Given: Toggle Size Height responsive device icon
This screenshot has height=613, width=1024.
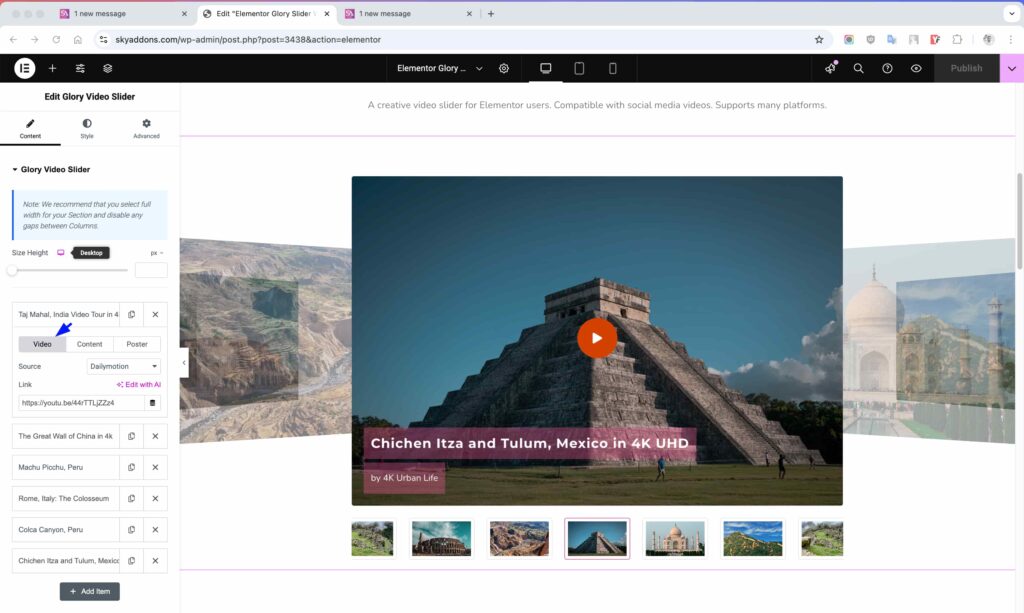Looking at the screenshot, I should coord(61,253).
